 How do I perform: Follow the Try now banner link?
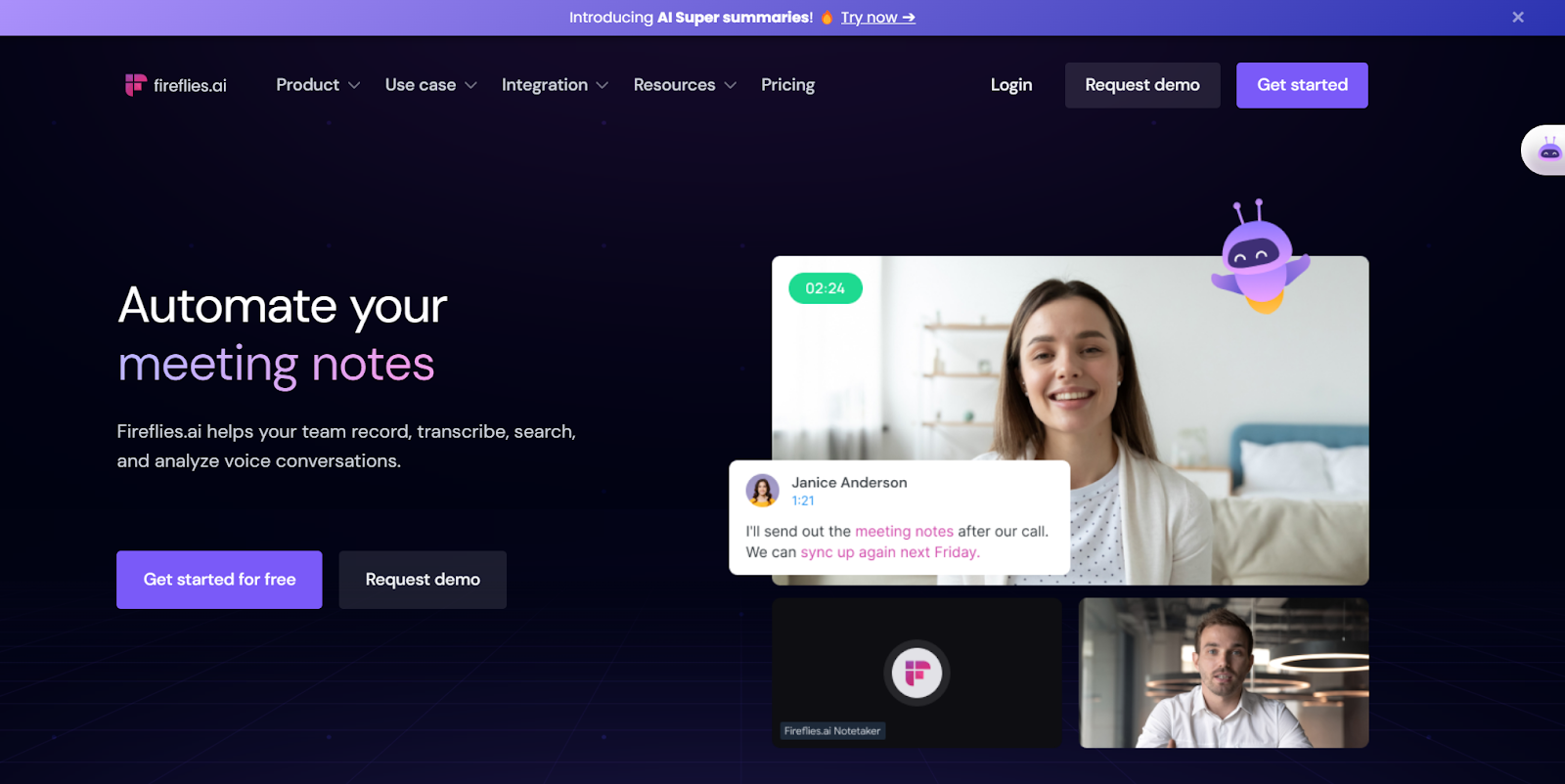[x=878, y=18]
